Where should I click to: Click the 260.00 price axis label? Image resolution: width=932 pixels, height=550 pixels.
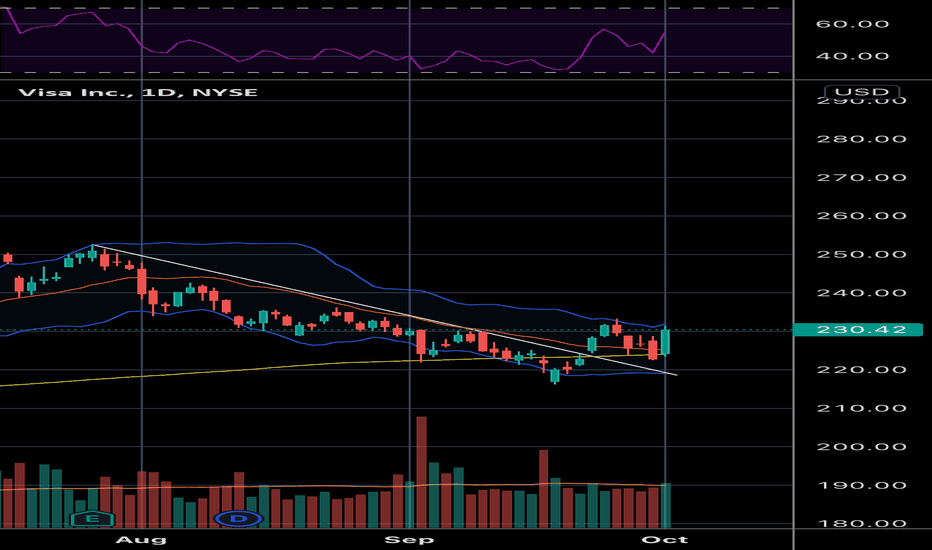pyautogui.click(x=861, y=216)
